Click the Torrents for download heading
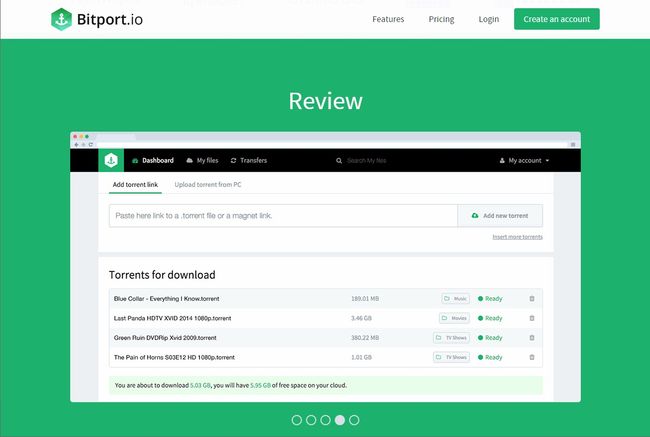The height and width of the screenshot is (437, 650). 162,275
